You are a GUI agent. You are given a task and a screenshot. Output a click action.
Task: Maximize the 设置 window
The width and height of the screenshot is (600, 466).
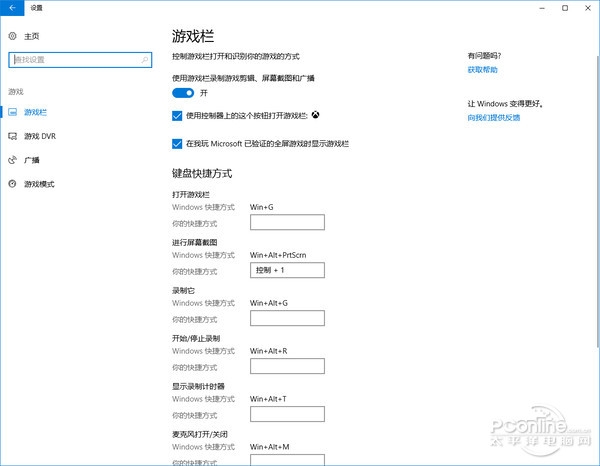pos(565,8)
